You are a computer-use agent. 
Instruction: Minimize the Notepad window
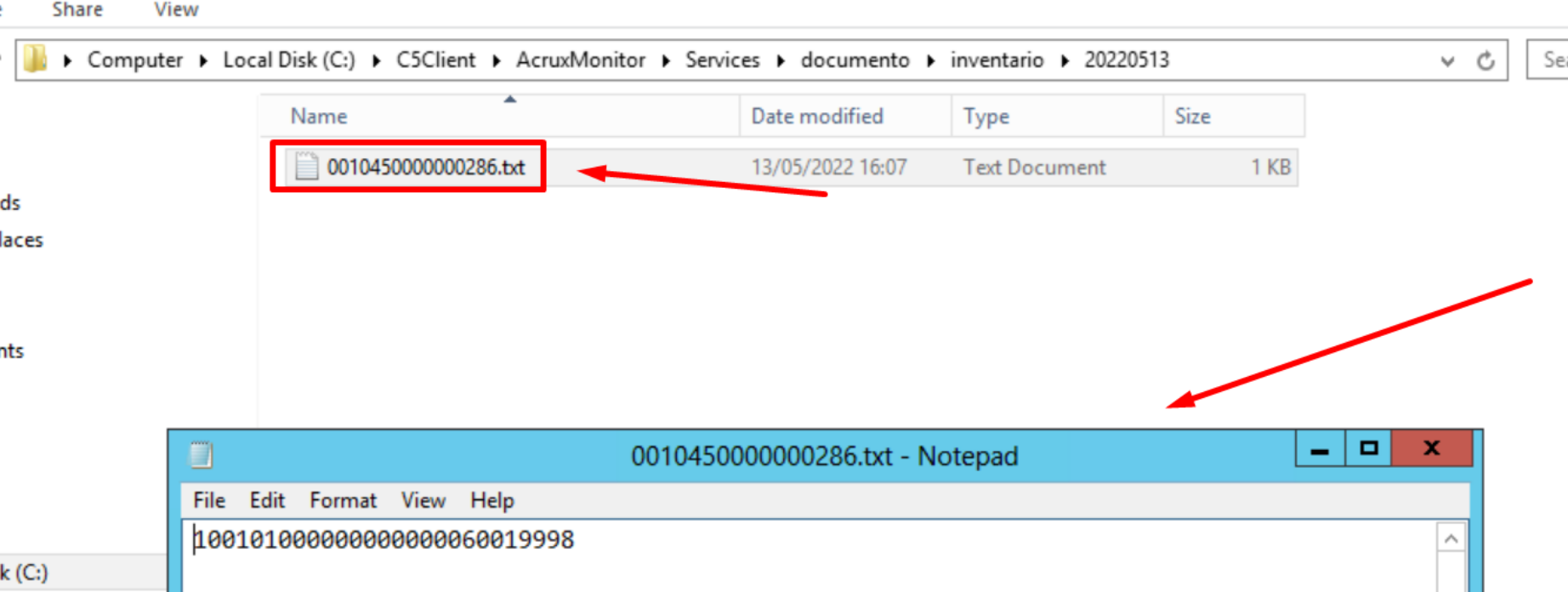point(1320,449)
